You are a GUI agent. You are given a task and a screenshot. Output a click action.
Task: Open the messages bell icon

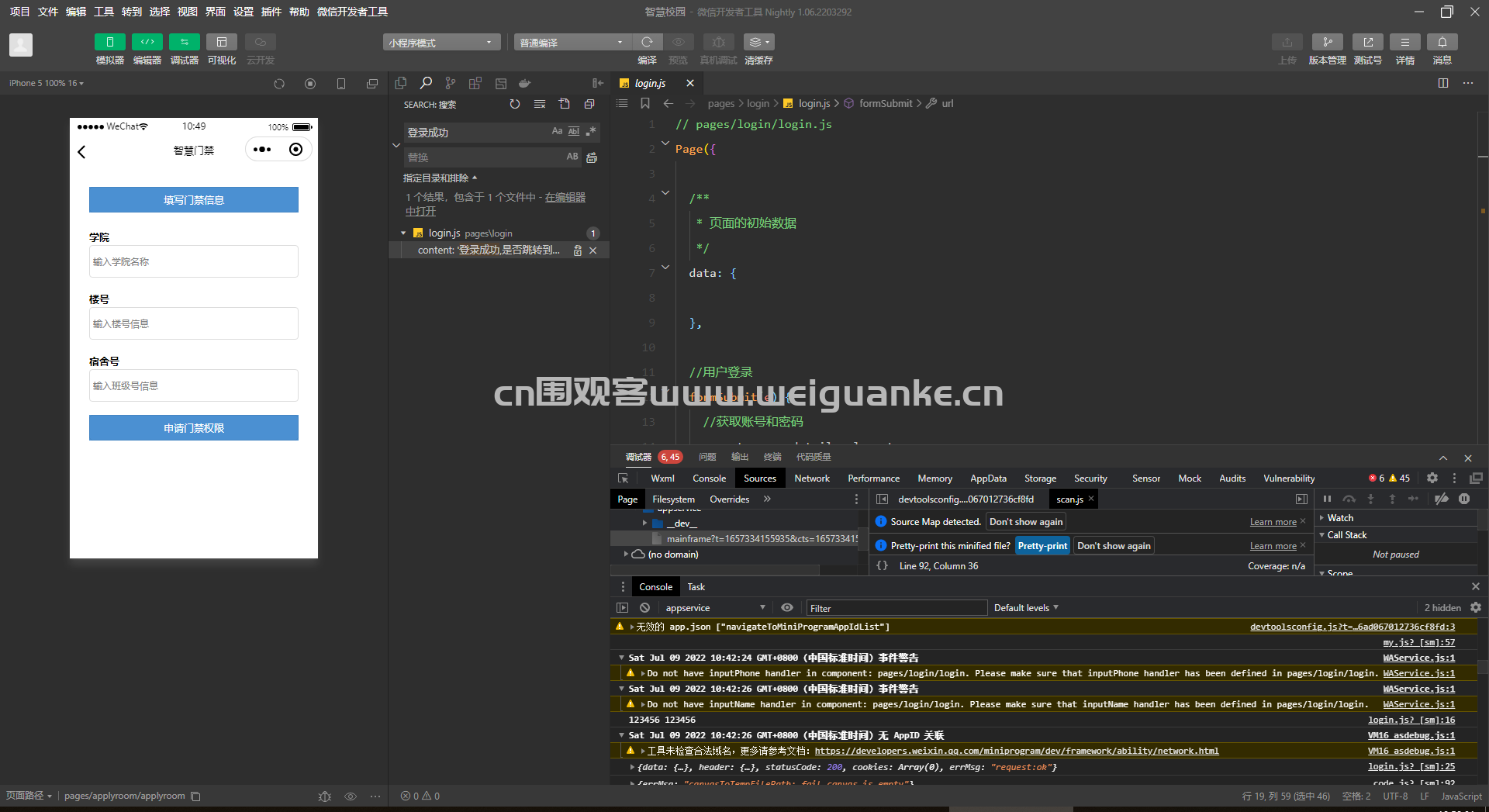tap(1442, 42)
